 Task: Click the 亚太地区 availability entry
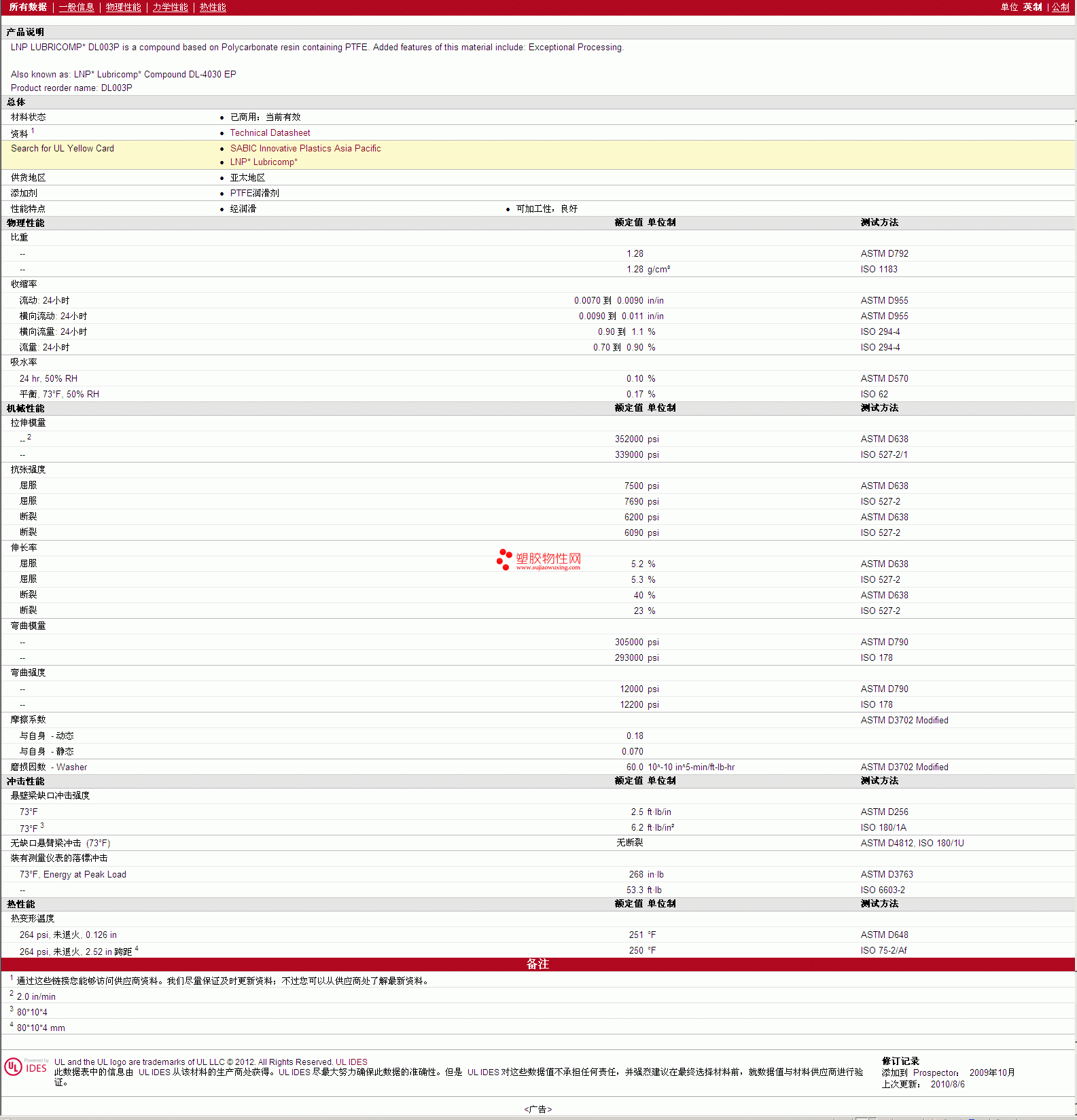coord(247,178)
